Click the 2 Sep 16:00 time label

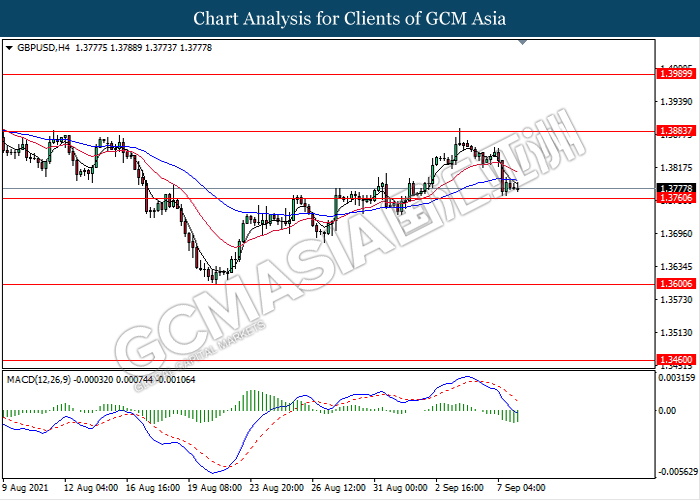459,488
